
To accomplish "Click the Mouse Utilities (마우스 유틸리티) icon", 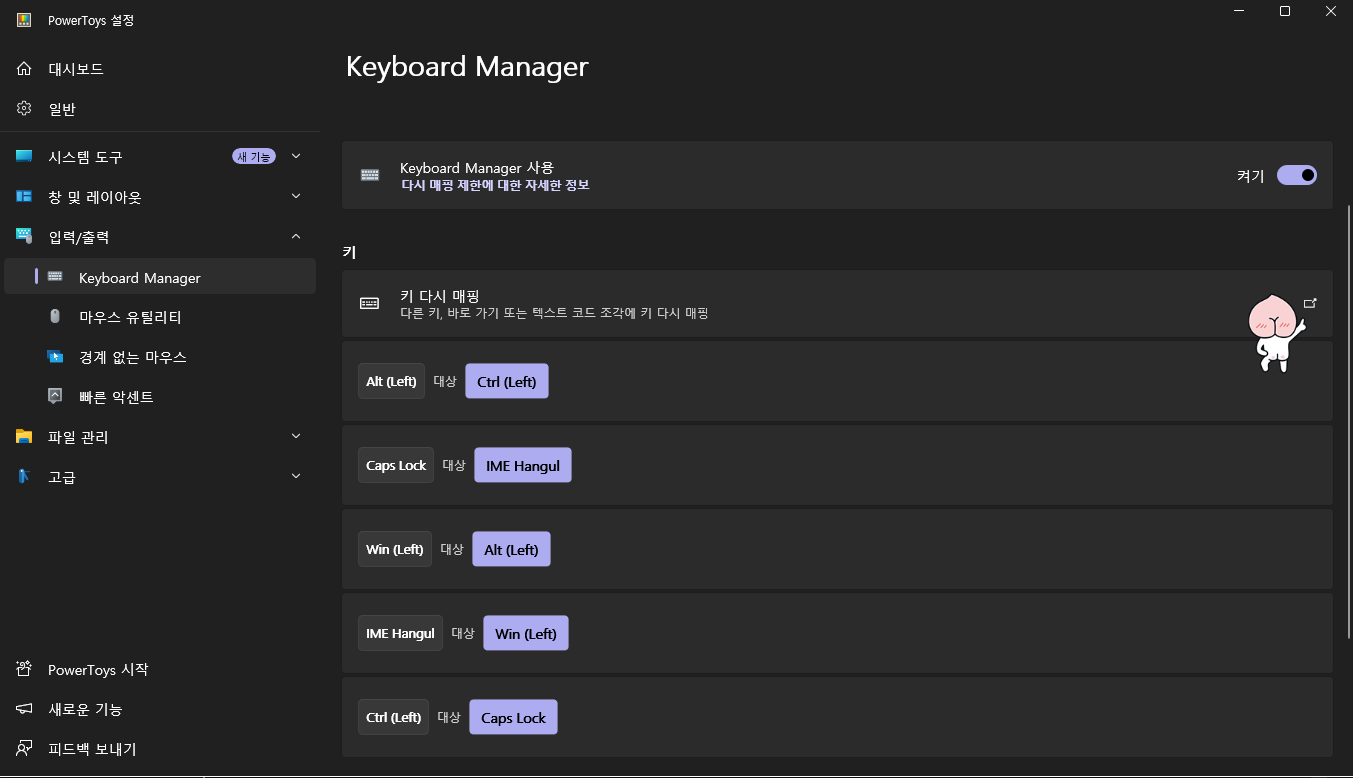I will (55, 317).
